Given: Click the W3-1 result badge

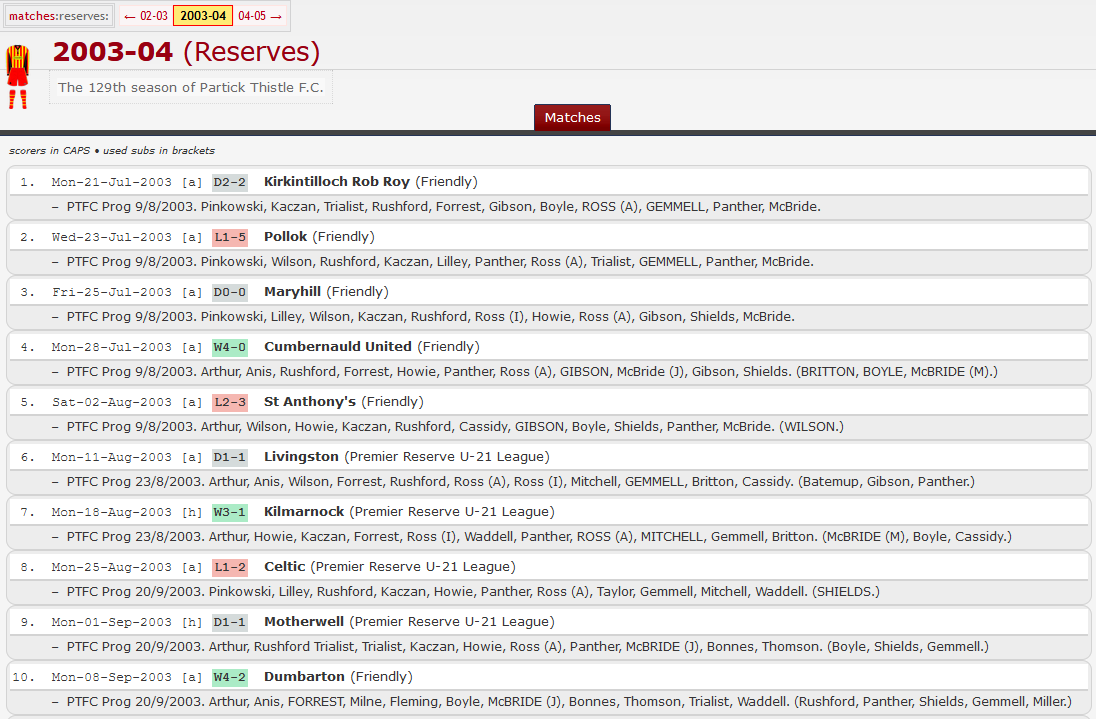Looking at the screenshot, I should [230, 512].
